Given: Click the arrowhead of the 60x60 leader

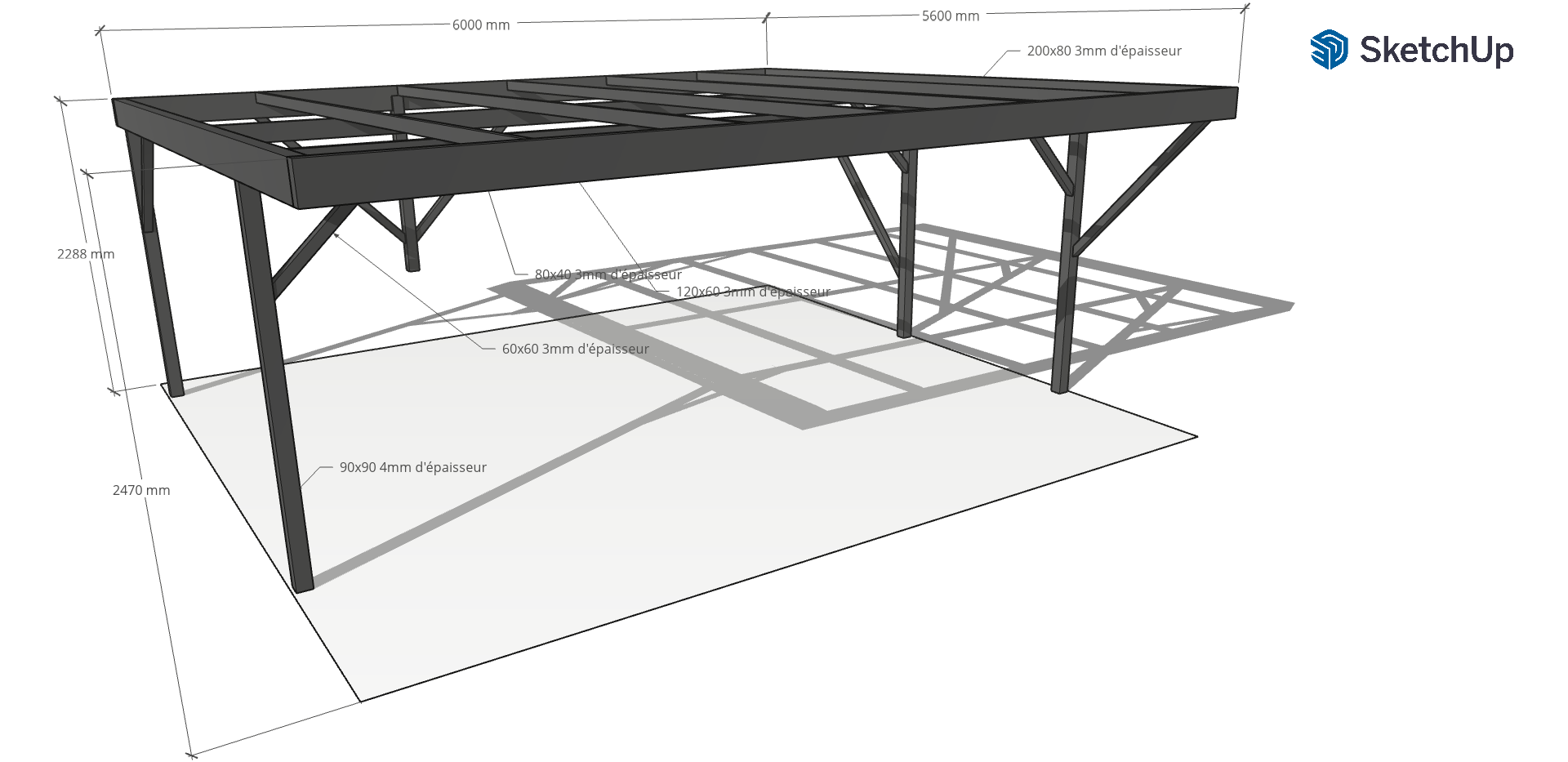Looking at the screenshot, I should [x=336, y=236].
